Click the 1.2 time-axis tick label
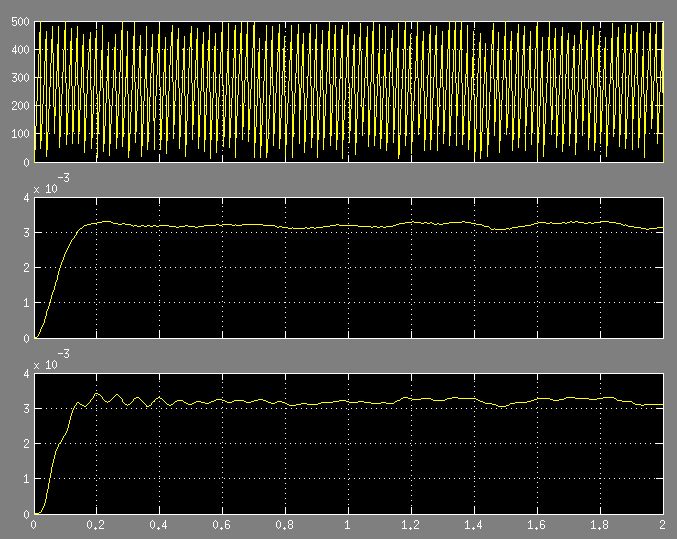This screenshot has height=539, width=677. 411,525
